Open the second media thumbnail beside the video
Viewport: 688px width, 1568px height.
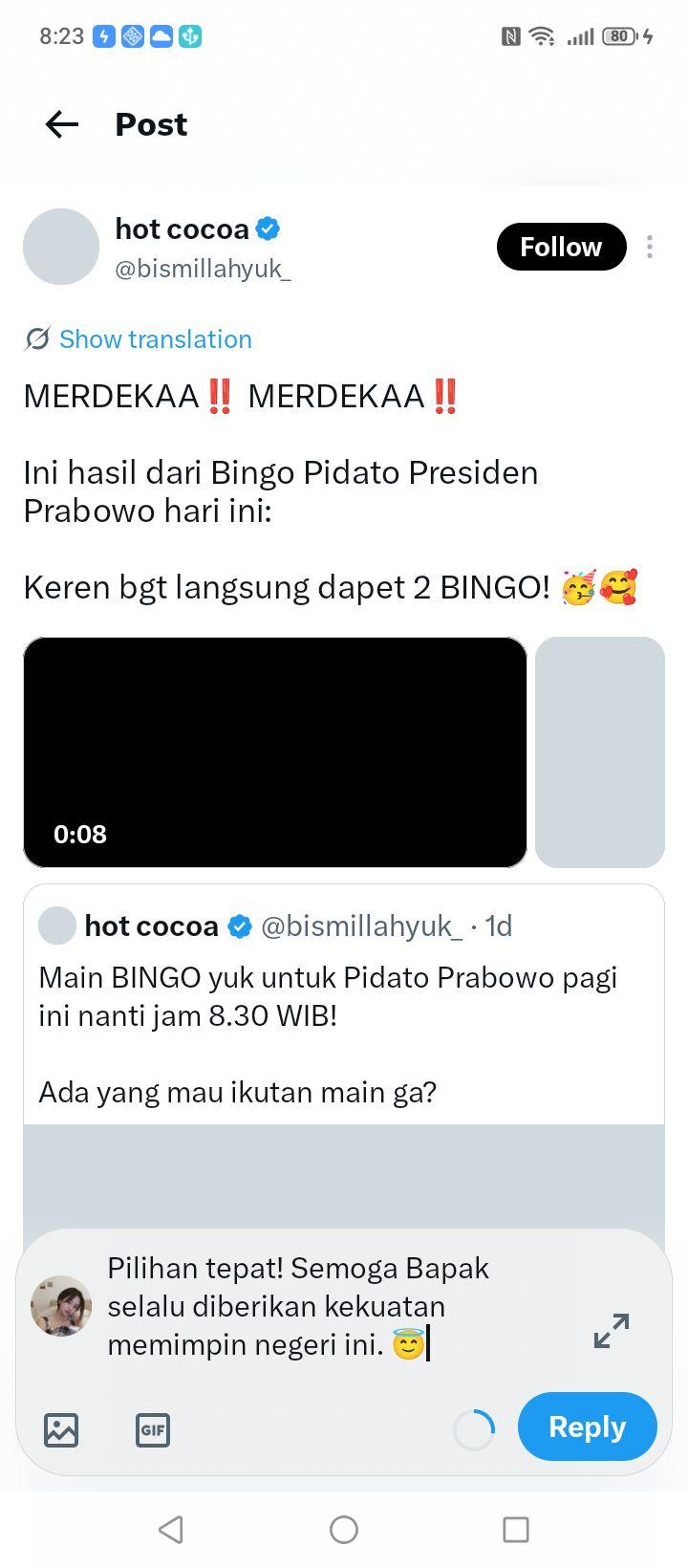click(x=600, y=752)
